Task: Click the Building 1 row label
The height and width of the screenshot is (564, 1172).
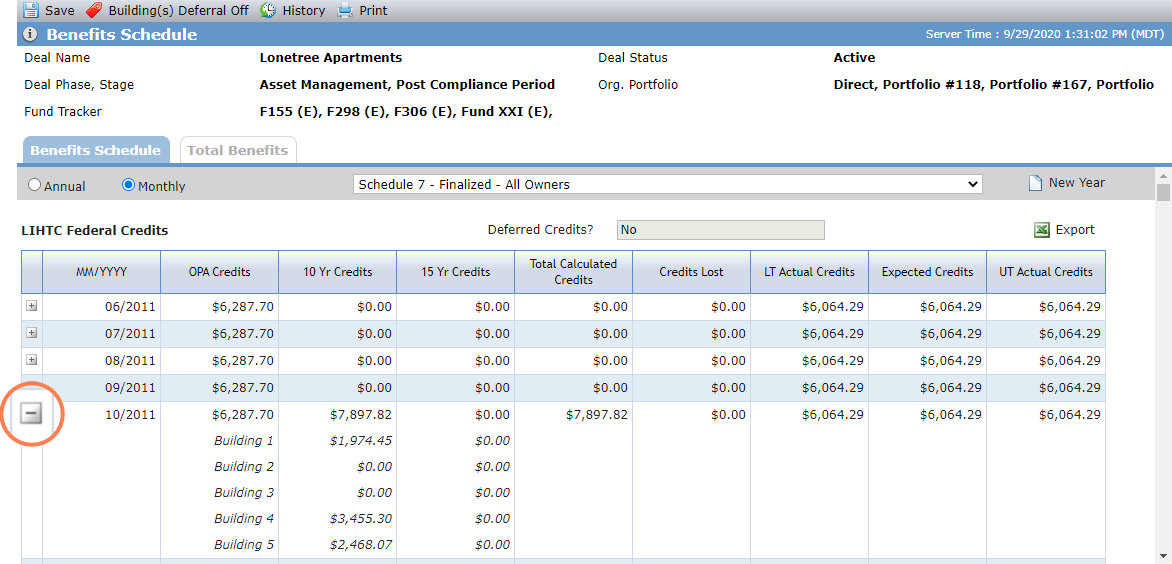Action: (x=244, y=441)
